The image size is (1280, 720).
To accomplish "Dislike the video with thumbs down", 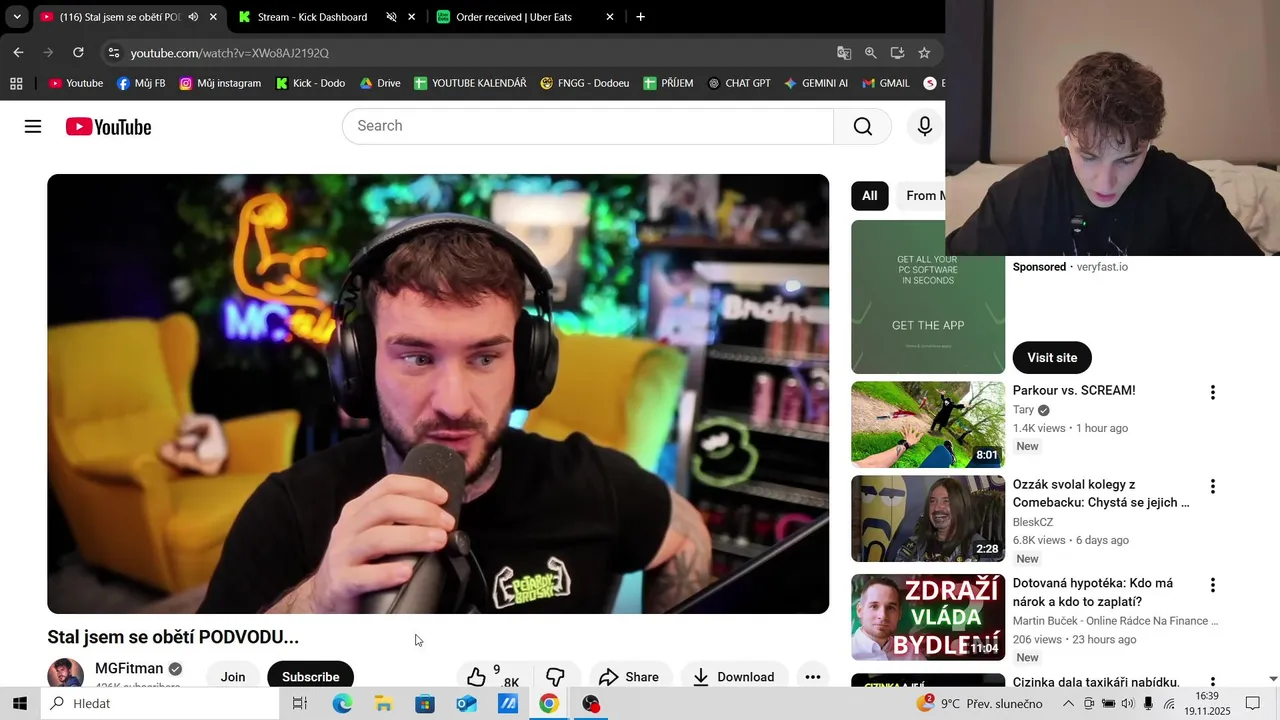I will (x=555, y=677).
